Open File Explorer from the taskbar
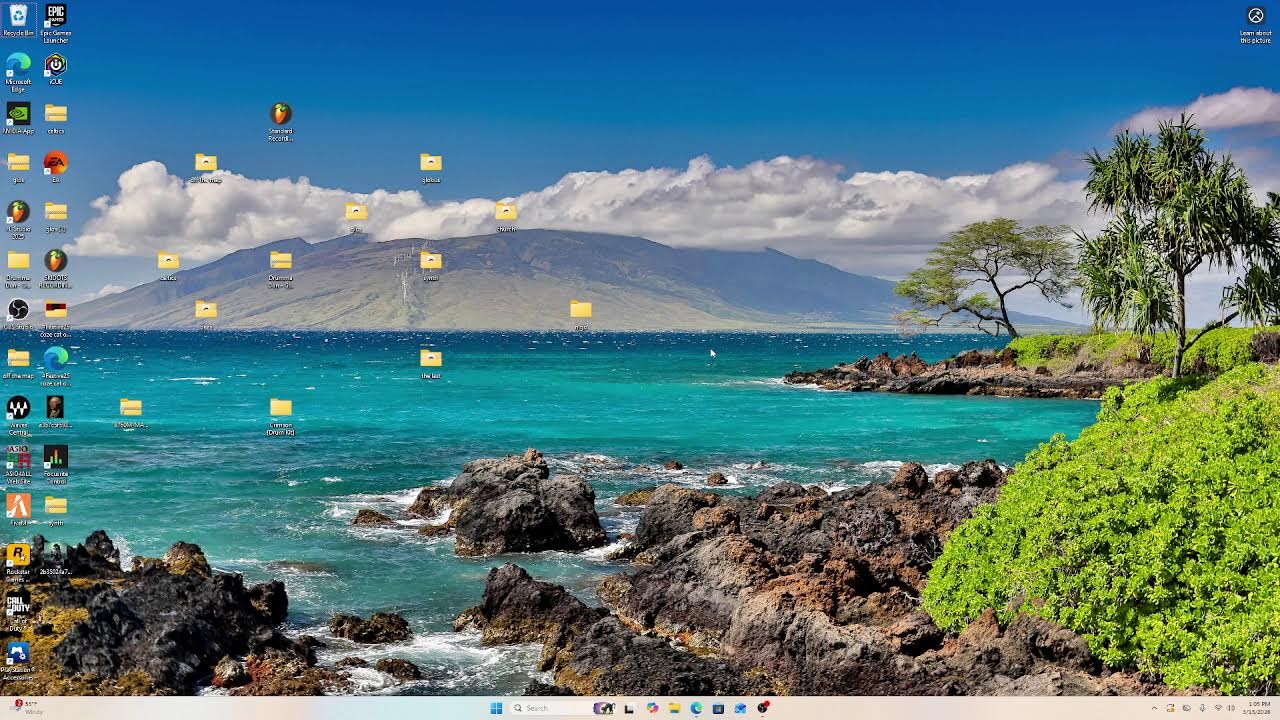1280x720 pixels. [674, 708]
